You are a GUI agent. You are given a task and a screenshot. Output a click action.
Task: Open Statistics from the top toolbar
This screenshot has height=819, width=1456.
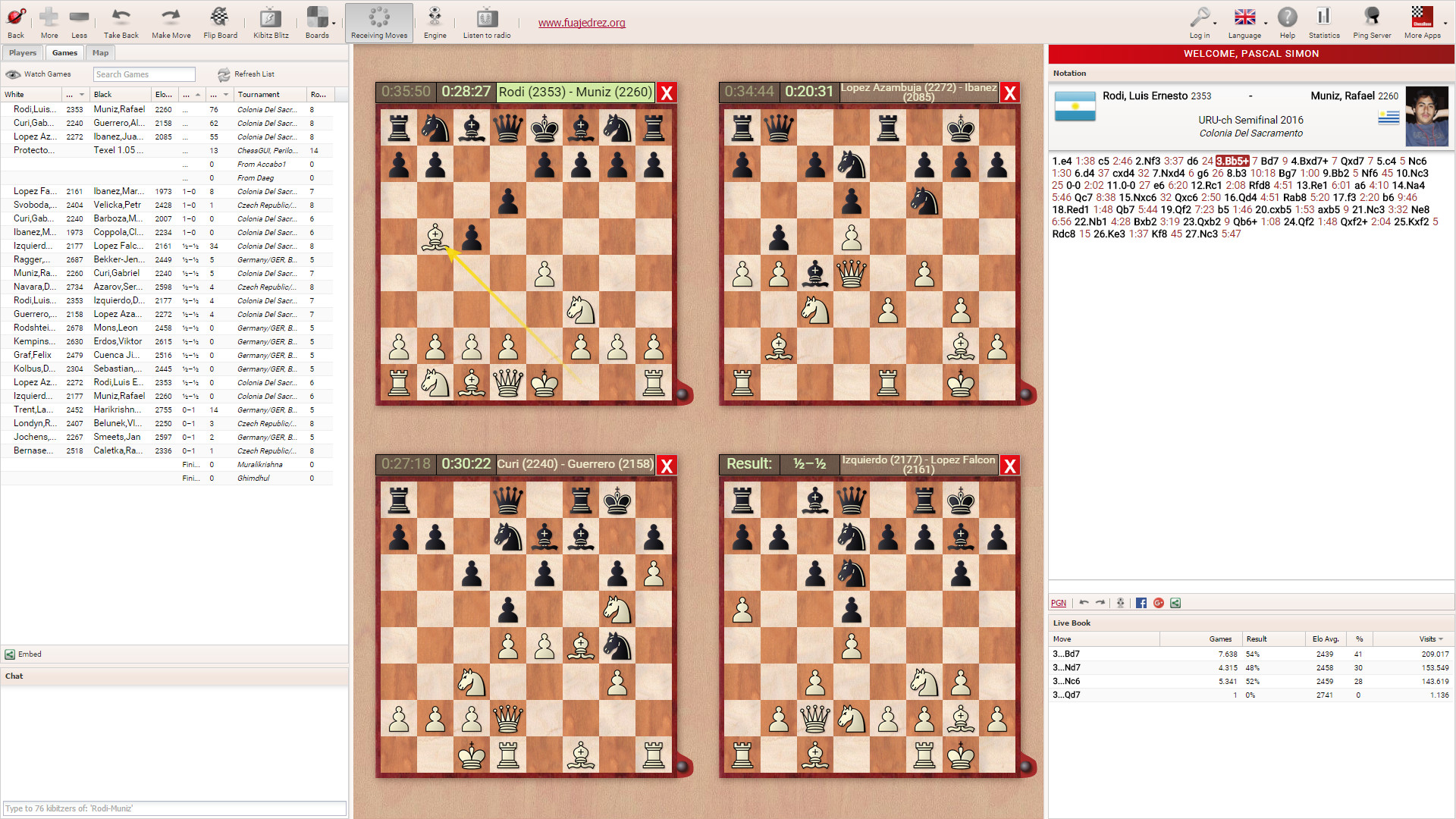[x=1323, y=17]
